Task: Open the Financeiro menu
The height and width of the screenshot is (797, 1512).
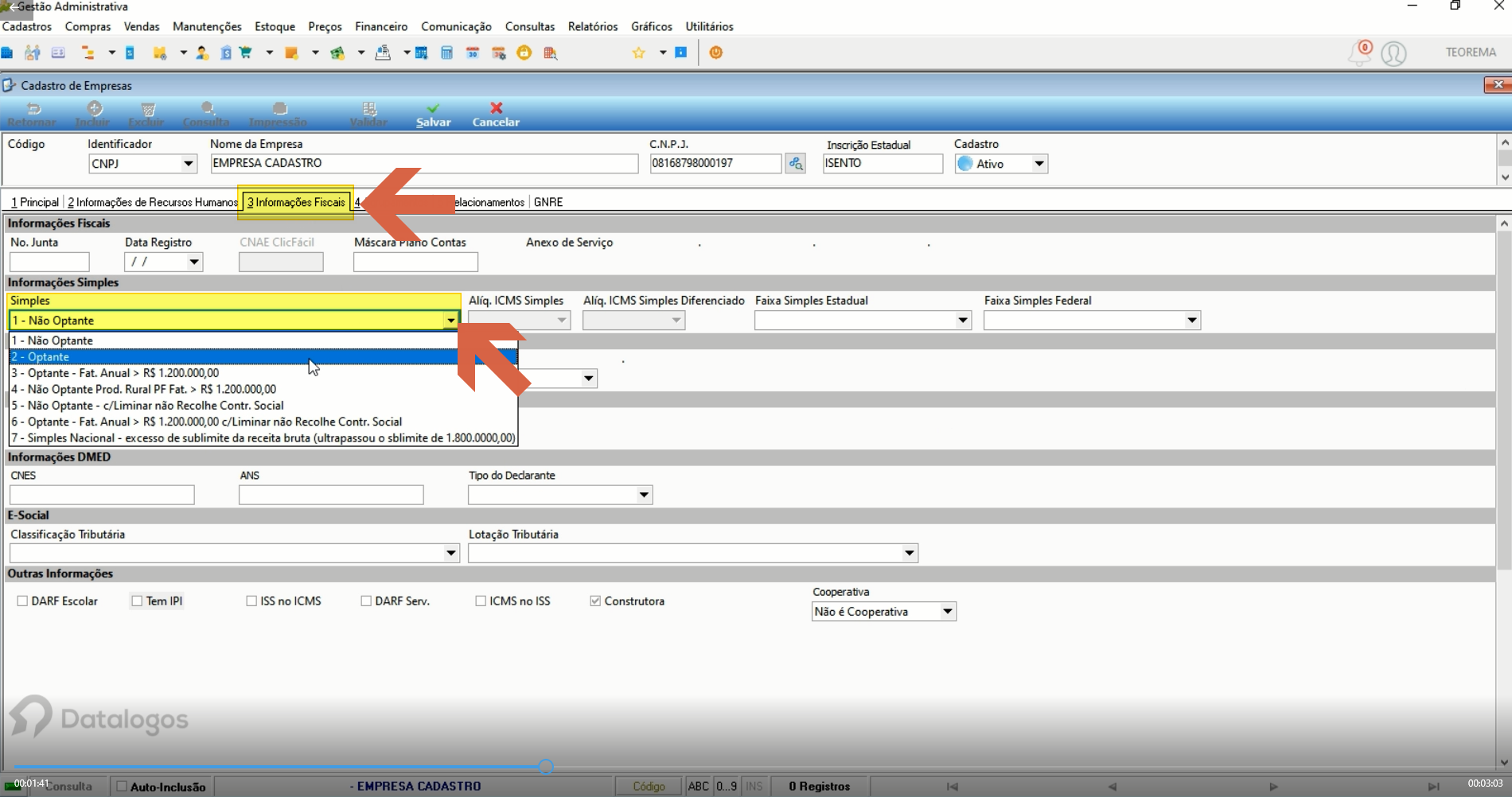Action: 381,26
